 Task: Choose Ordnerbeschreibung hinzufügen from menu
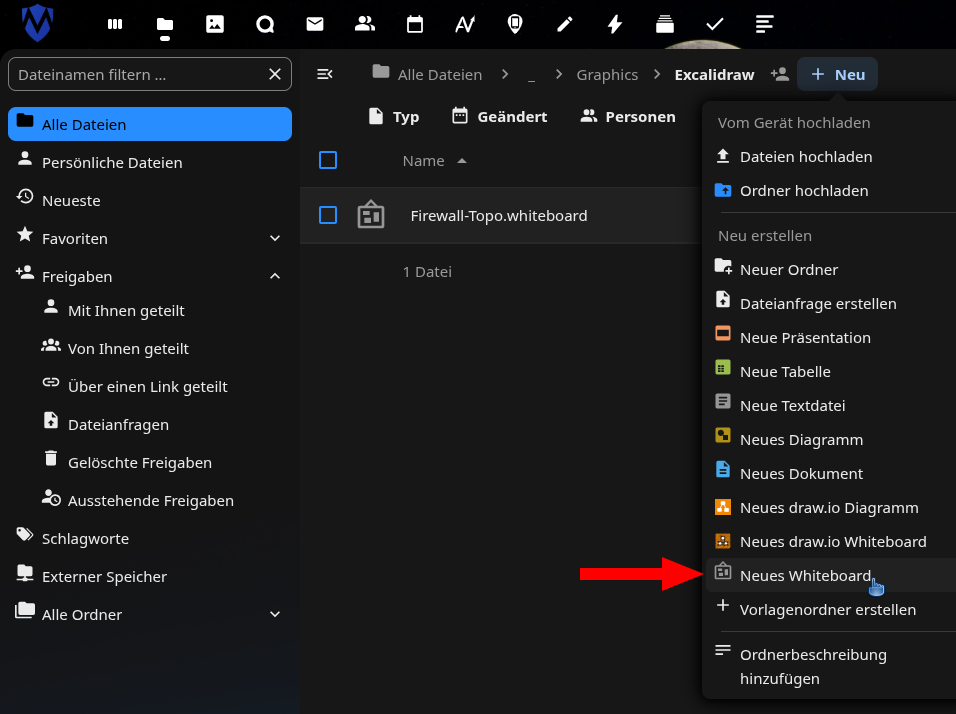click(830, 666)
